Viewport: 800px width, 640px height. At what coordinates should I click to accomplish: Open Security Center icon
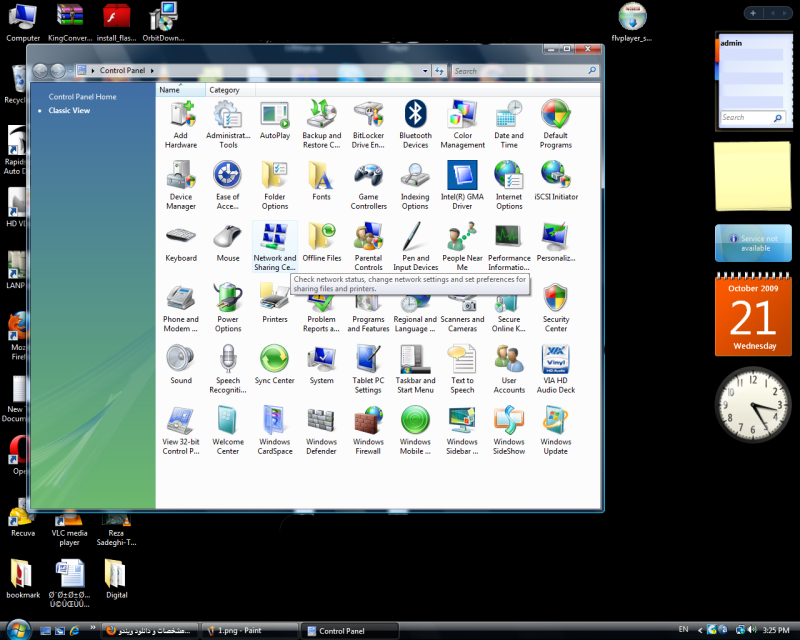[x=556, y=308]
